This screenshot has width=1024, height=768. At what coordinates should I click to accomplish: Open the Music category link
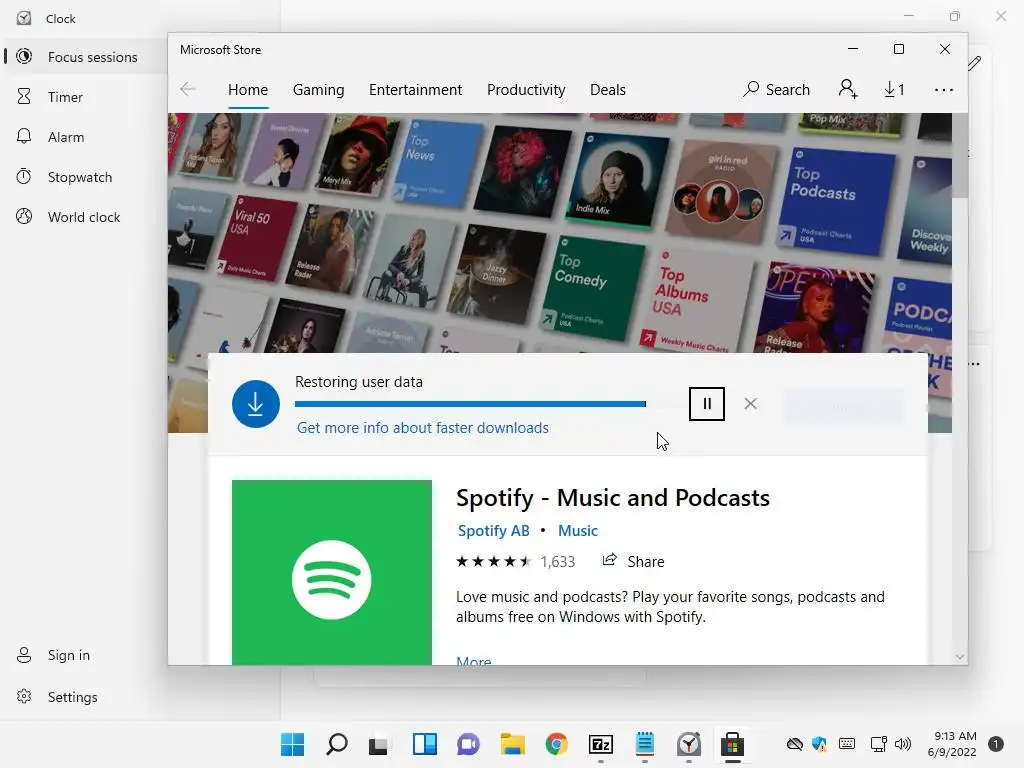[578, 530]
